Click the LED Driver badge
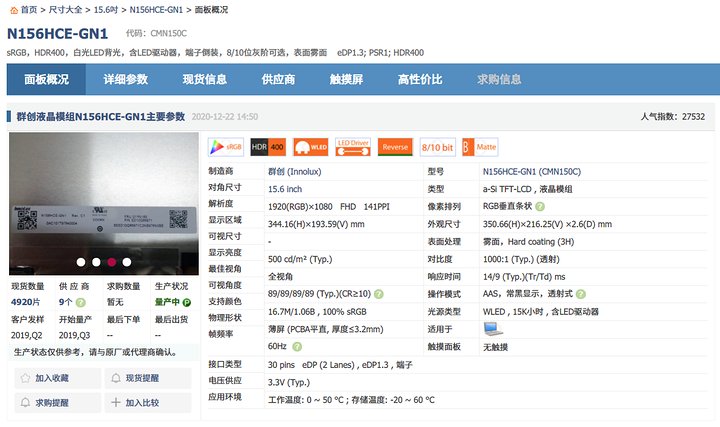 click(353, 147)
